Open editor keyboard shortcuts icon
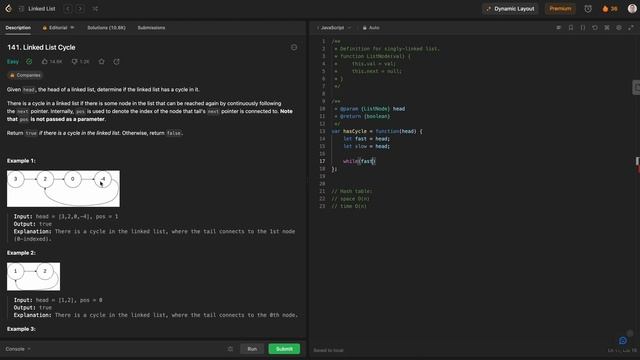 pyautogui.click(x=607, y=28)
